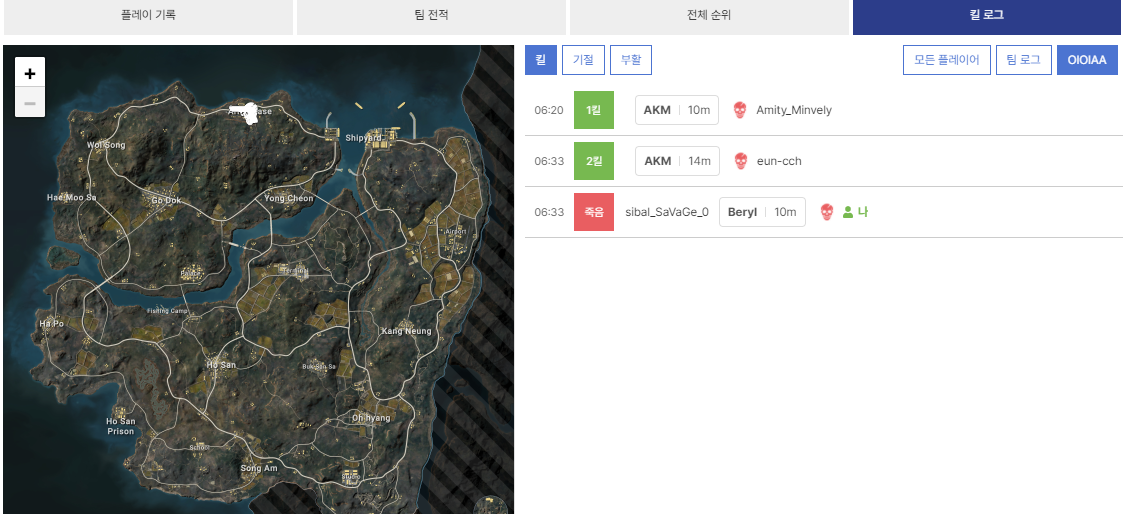
Task: Toggle the 기절 filter button
Action: pos(583,60)
